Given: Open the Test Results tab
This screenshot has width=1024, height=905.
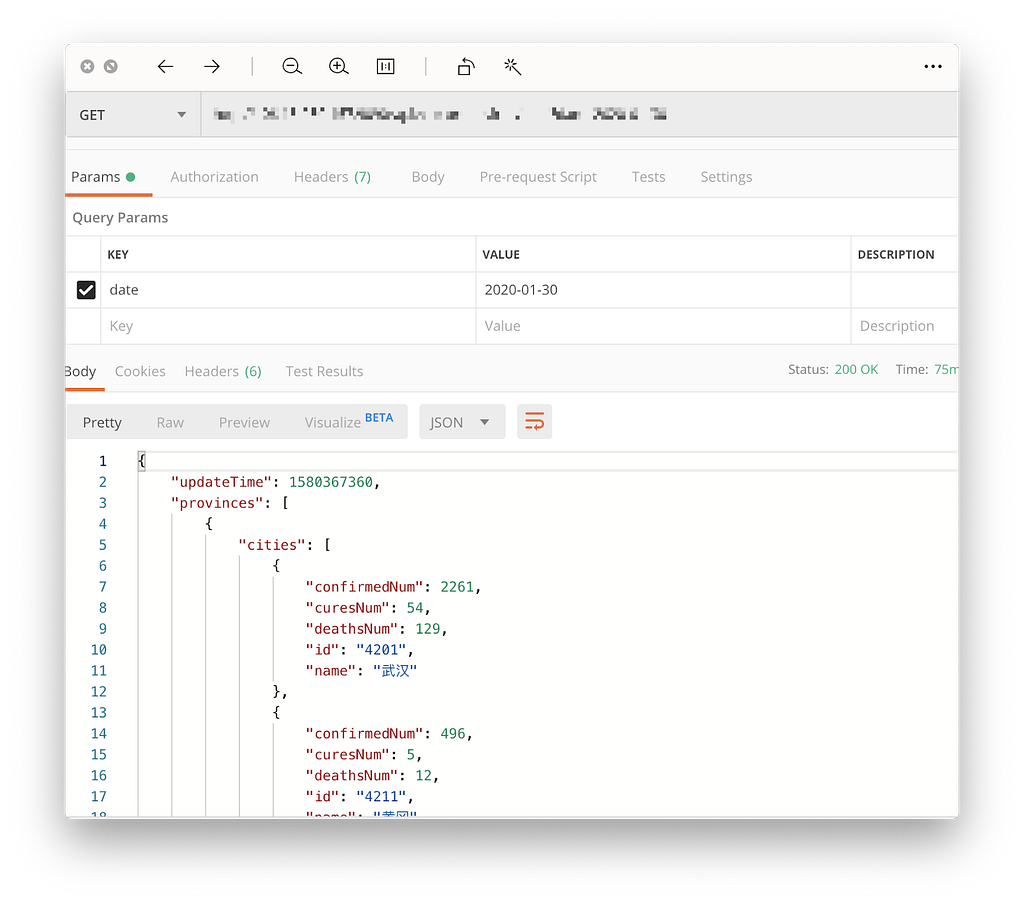Looking at the screenshot, I should tap(324, 372).
